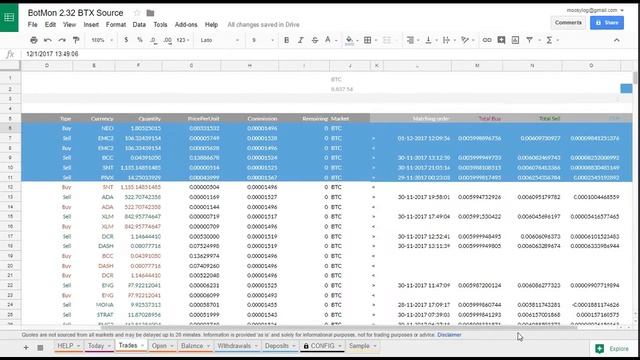Open the Help menu
The height and width of the screenshot is (360, 640).
point(211,24)
